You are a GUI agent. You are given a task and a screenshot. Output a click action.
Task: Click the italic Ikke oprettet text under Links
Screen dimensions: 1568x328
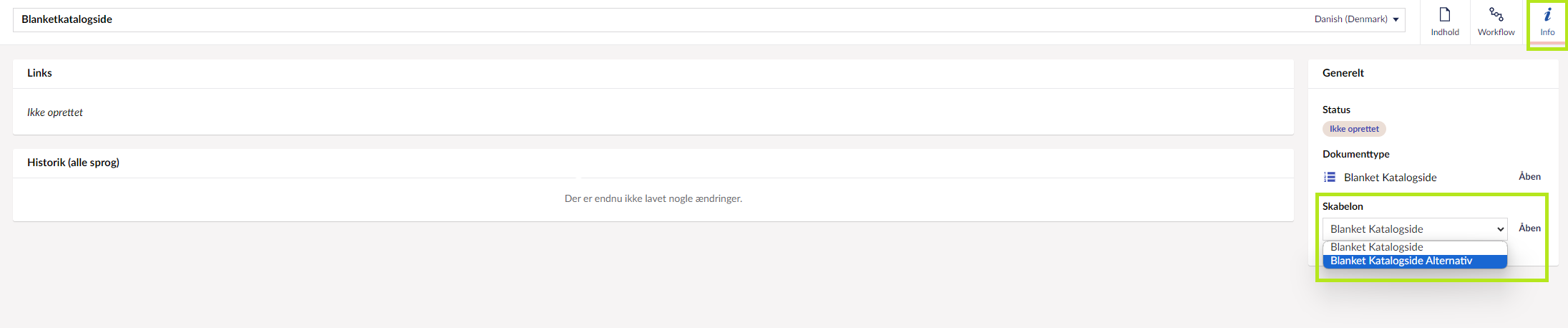point(55,112)
